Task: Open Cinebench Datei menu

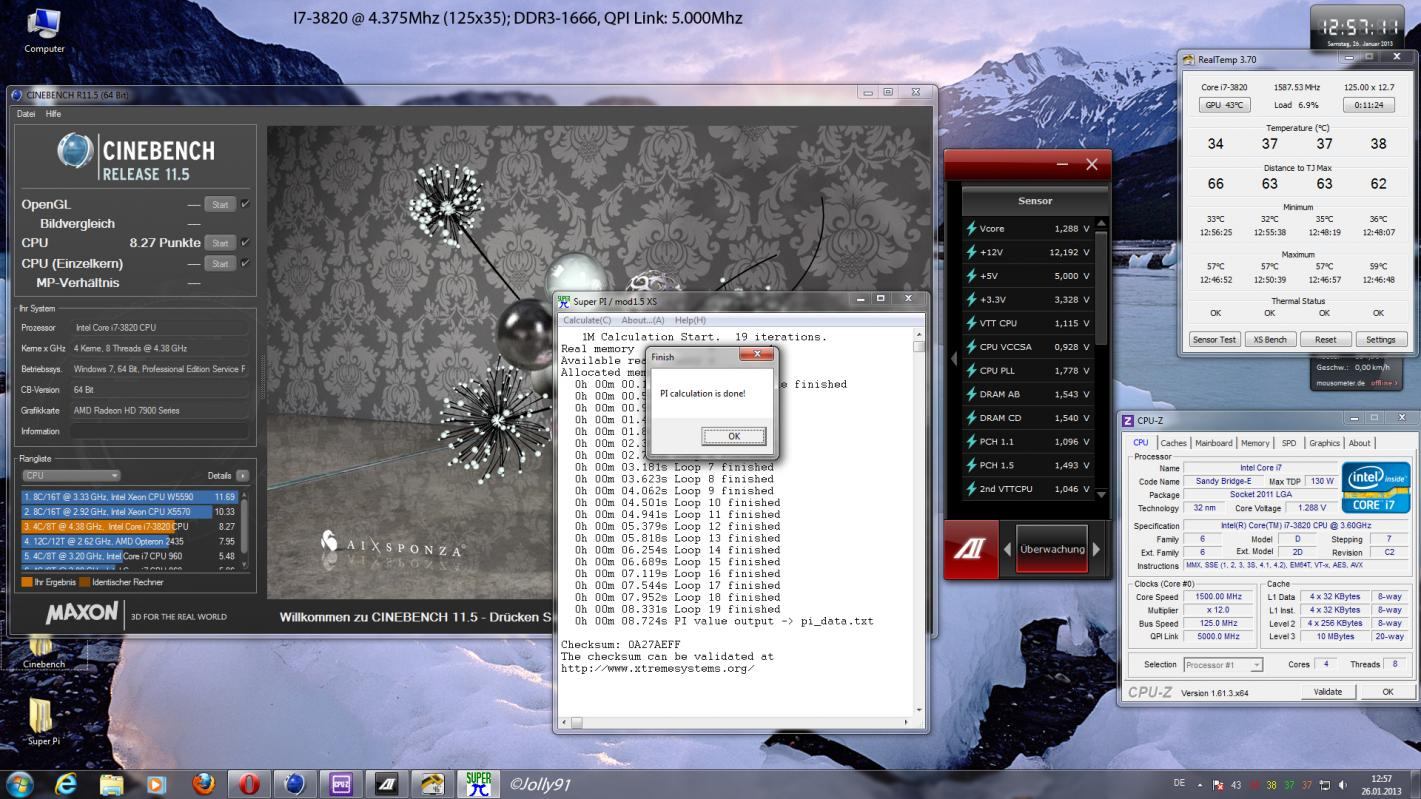Action: (x=25, y=114)
